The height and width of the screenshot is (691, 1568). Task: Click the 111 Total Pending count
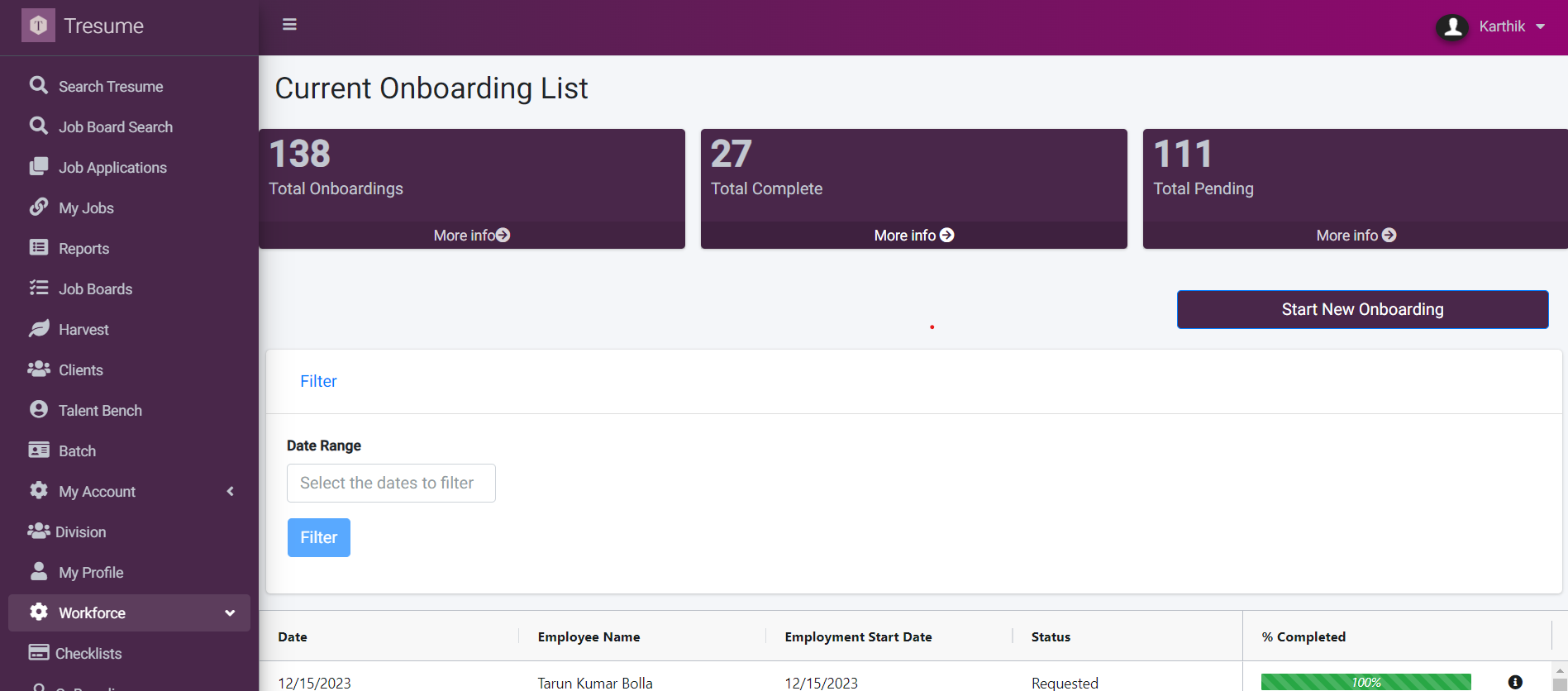coord(1183,154)
